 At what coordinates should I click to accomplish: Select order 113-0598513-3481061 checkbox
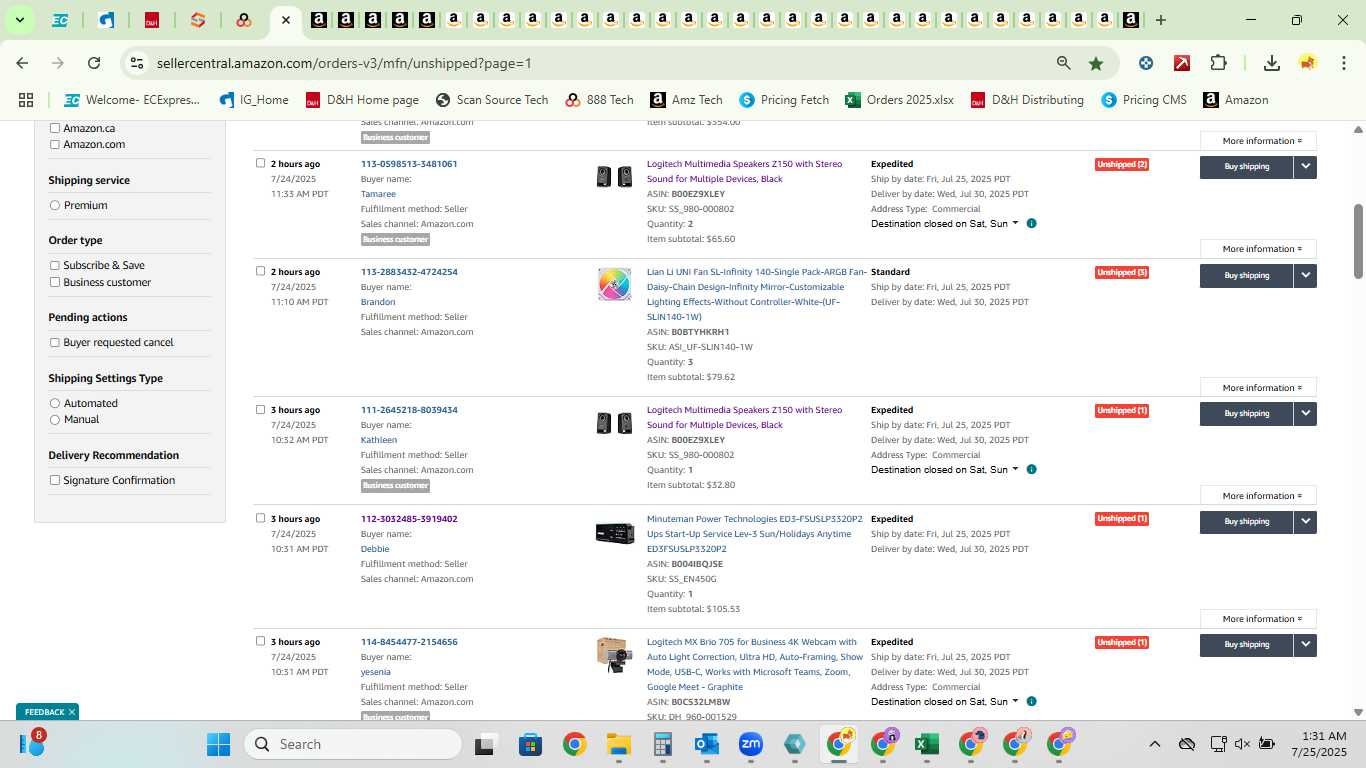(x=260, y=163)
